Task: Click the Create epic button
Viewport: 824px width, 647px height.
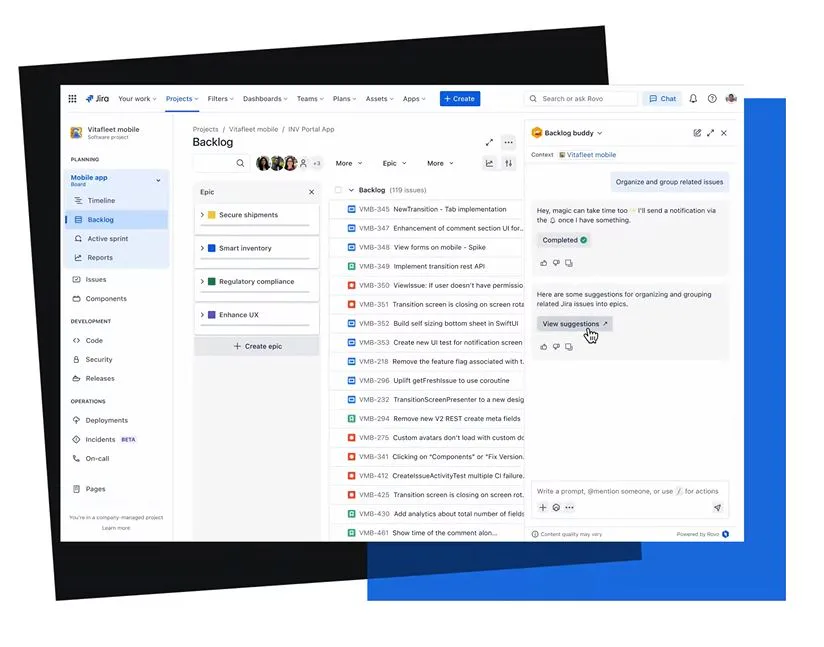Action: [257, 346]
